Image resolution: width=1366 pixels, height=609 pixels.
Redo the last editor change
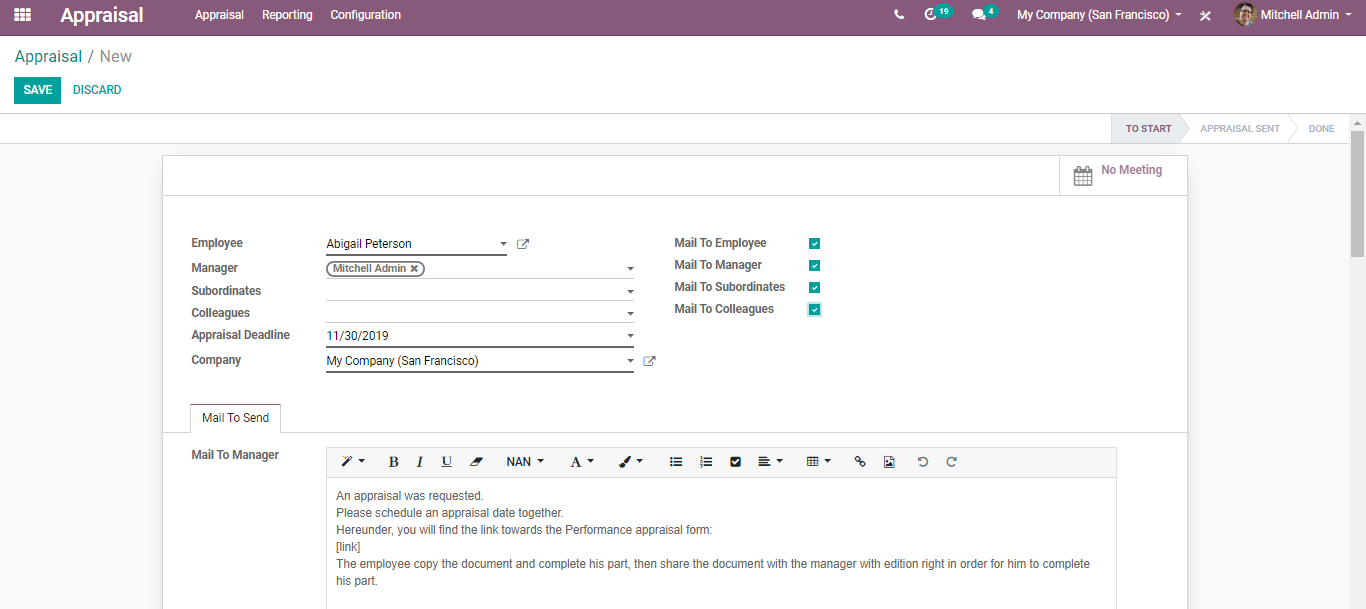[x=952, y=462]
